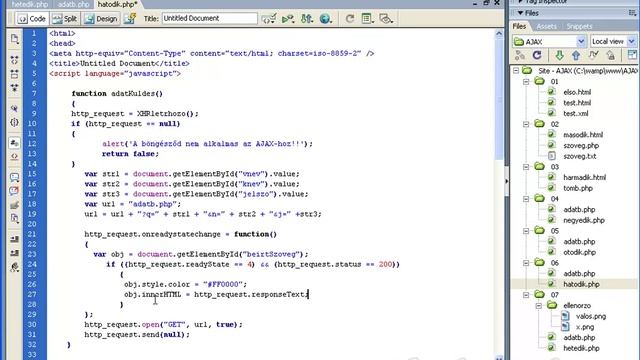Collapse folder 04 in file tree
640x360 pixels.
tap(526, 199)
